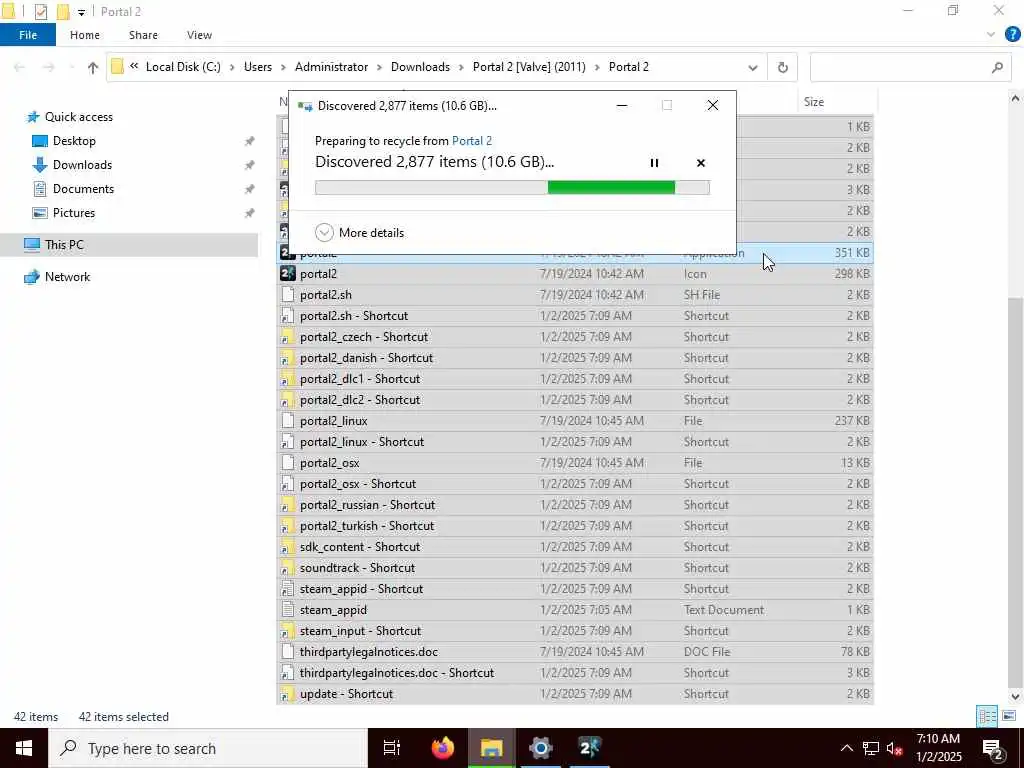Image resolution: width=1024 pixels, height=768 pixels.
Task: Navigate to Users breadcrumb
Action: [258, 67]
